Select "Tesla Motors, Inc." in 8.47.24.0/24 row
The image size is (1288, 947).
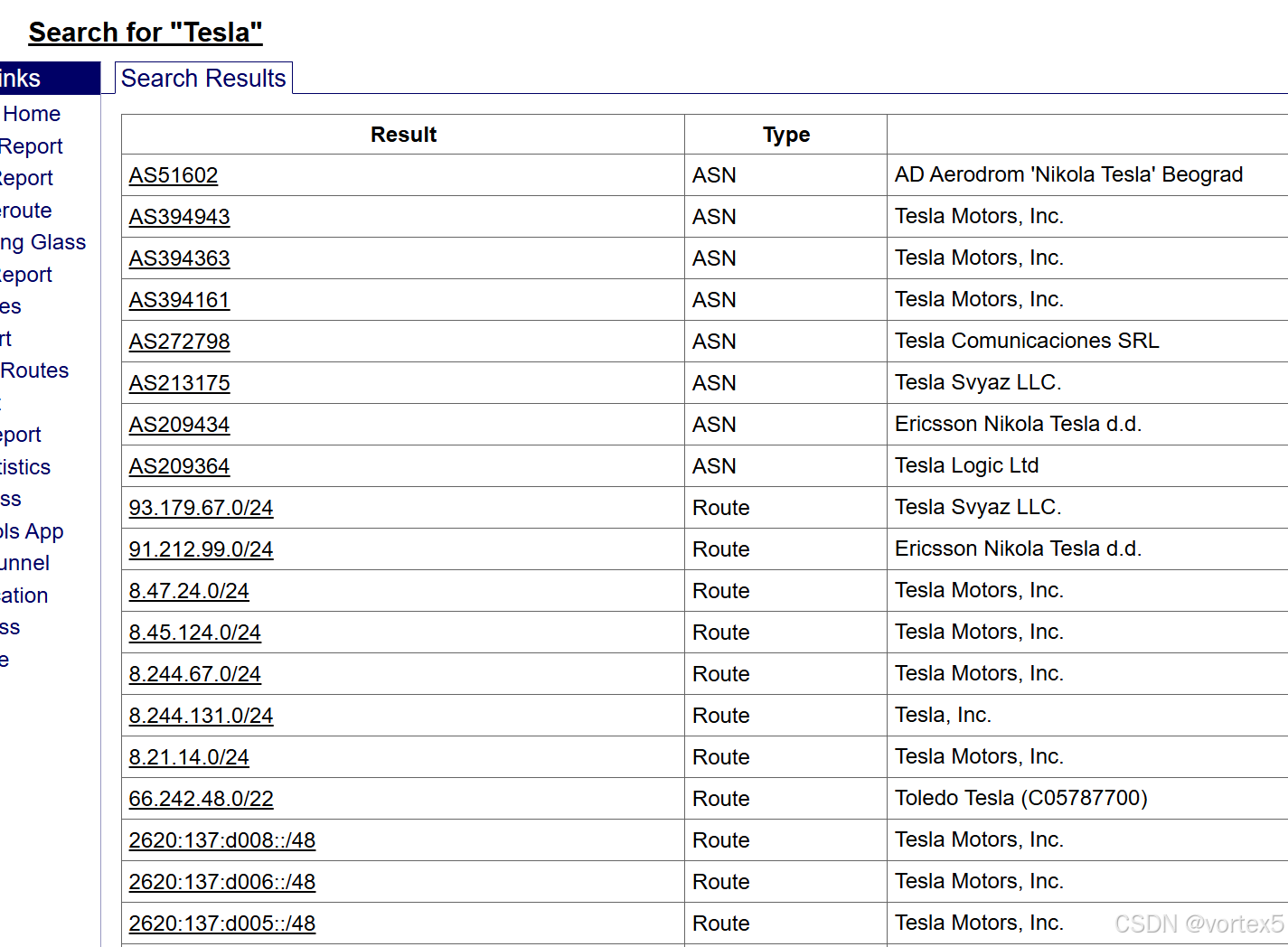click(979, 590)
